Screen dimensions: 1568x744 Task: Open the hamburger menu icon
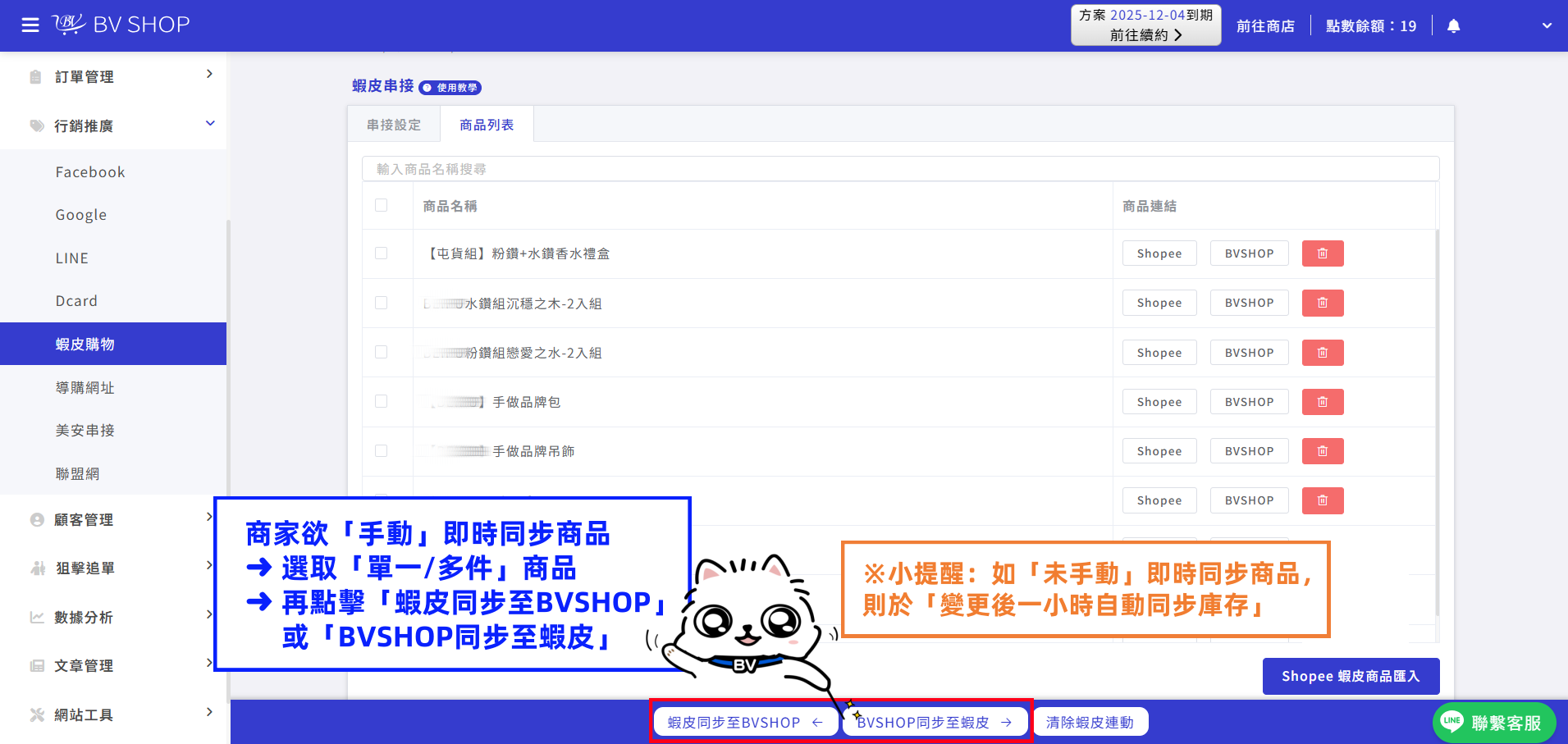[x=30, y=25]
